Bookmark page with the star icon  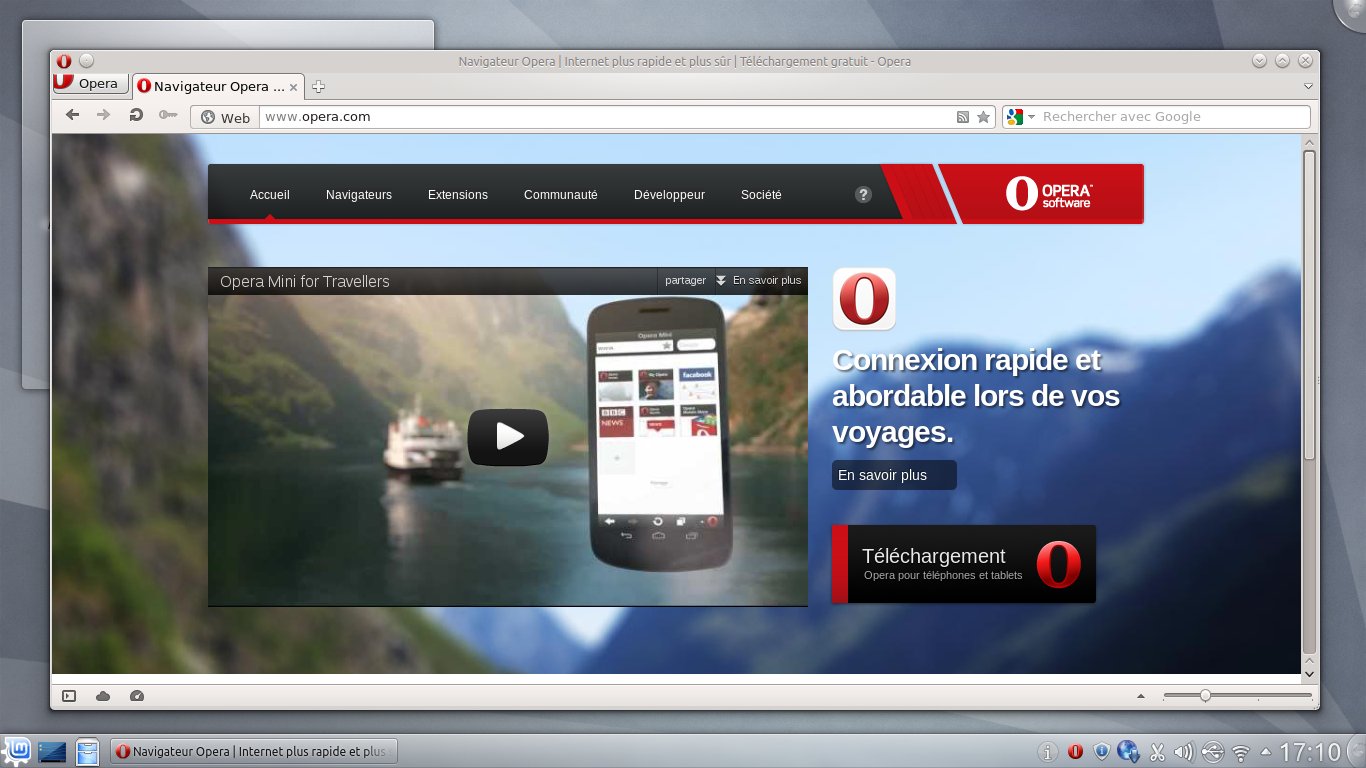[x=983, y=117]
